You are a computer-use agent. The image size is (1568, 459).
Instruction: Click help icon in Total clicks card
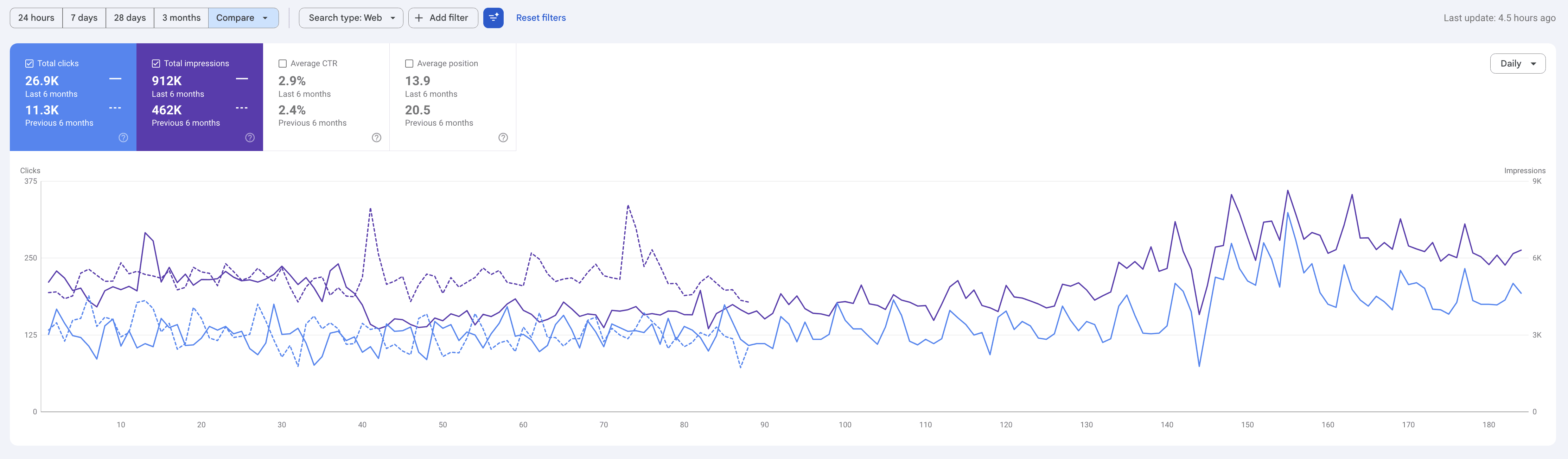[123, 138]
